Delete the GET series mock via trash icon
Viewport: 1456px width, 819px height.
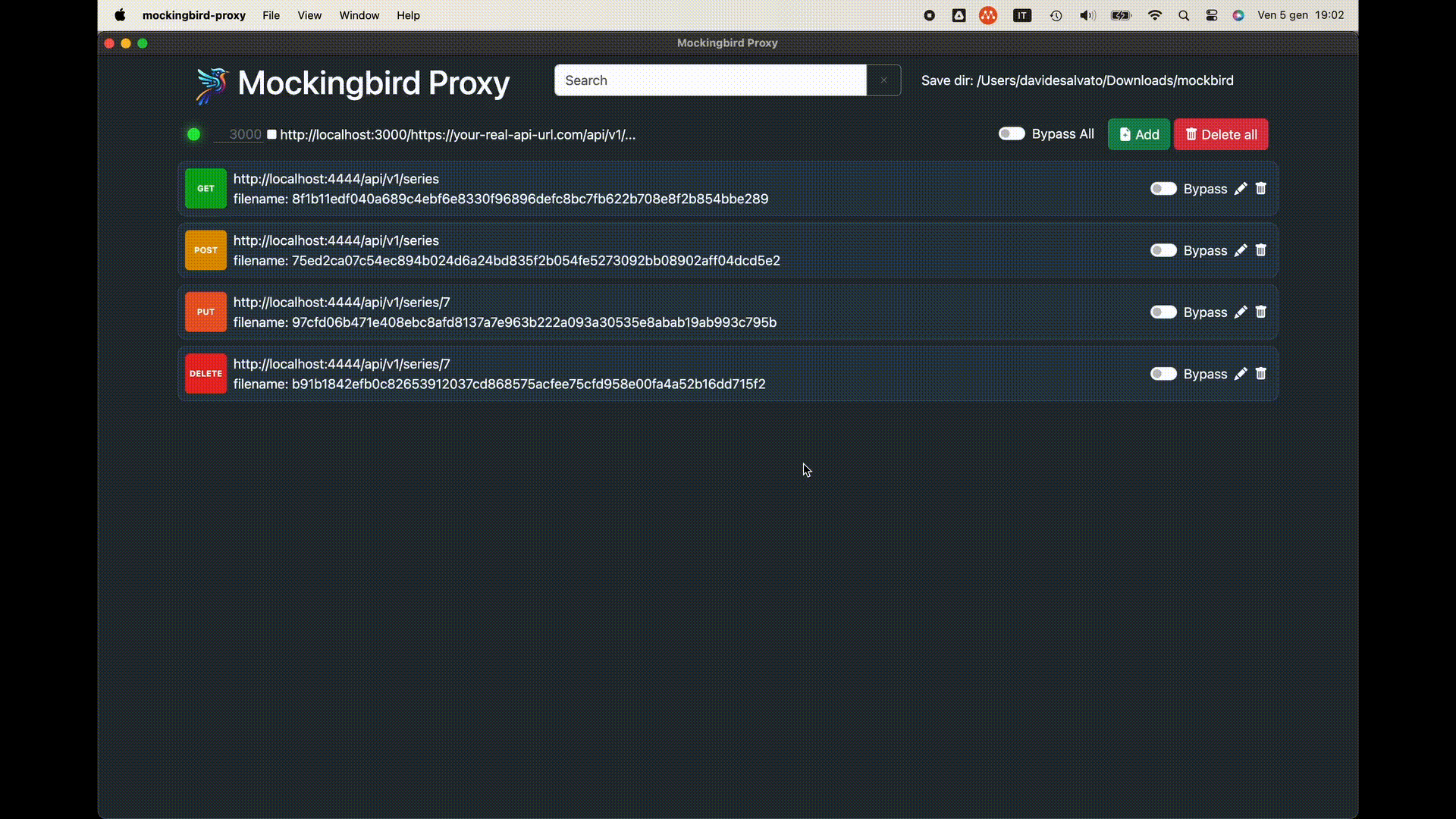point(1261,189)
